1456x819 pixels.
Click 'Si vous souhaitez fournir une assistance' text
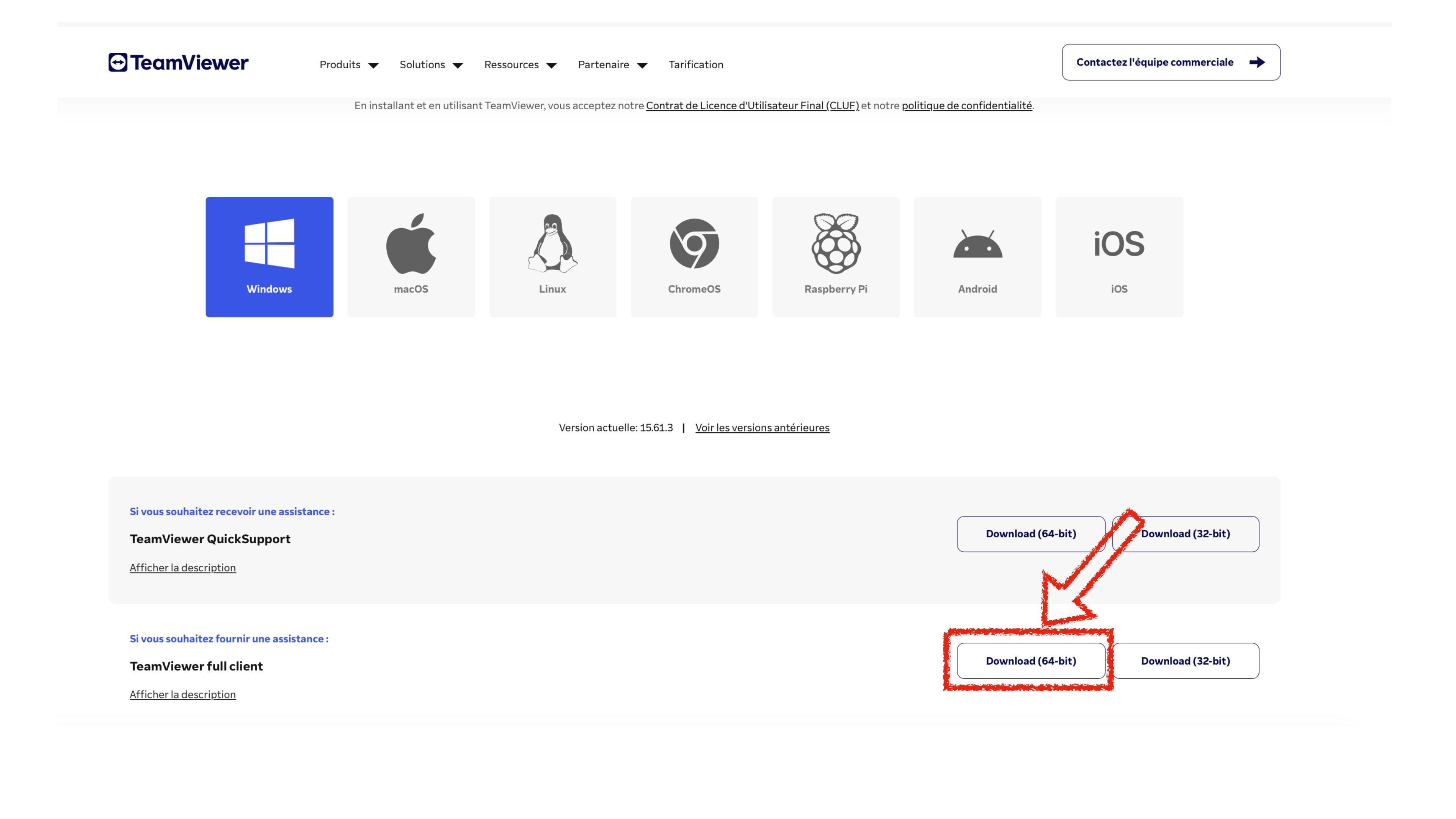click(x=229, y=639)
